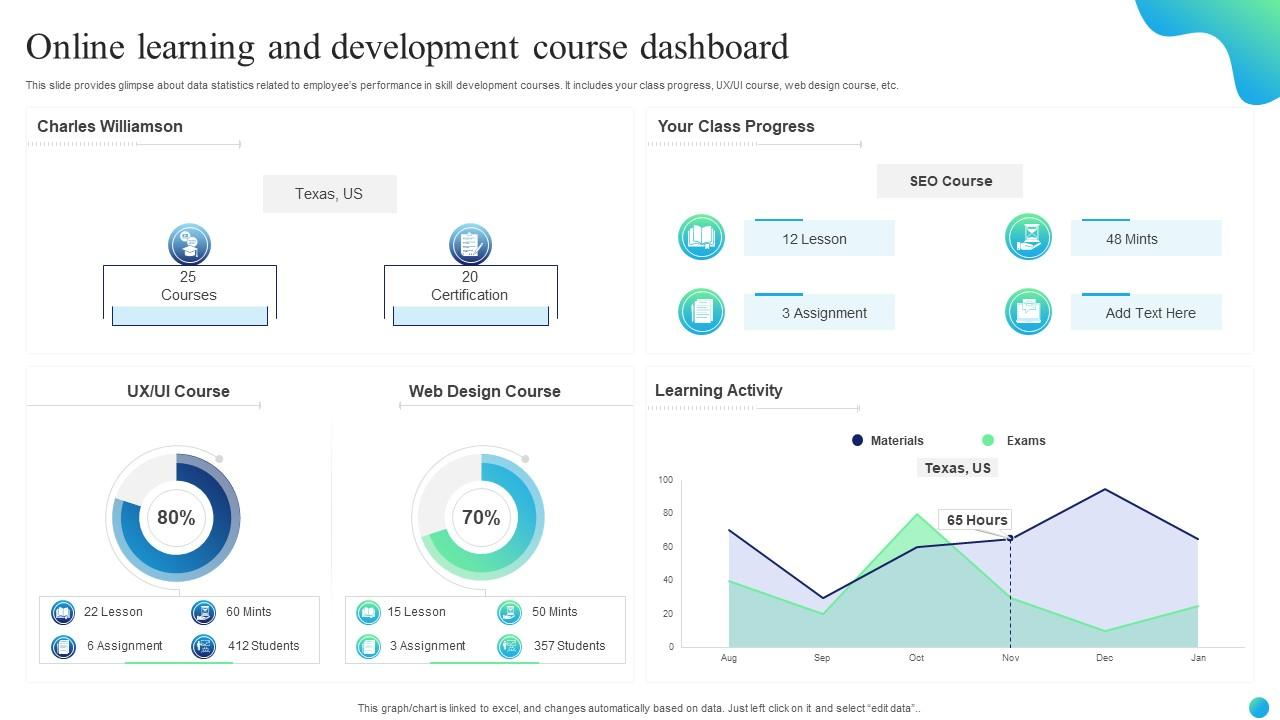Select the SEO Course label

[950, 181]
